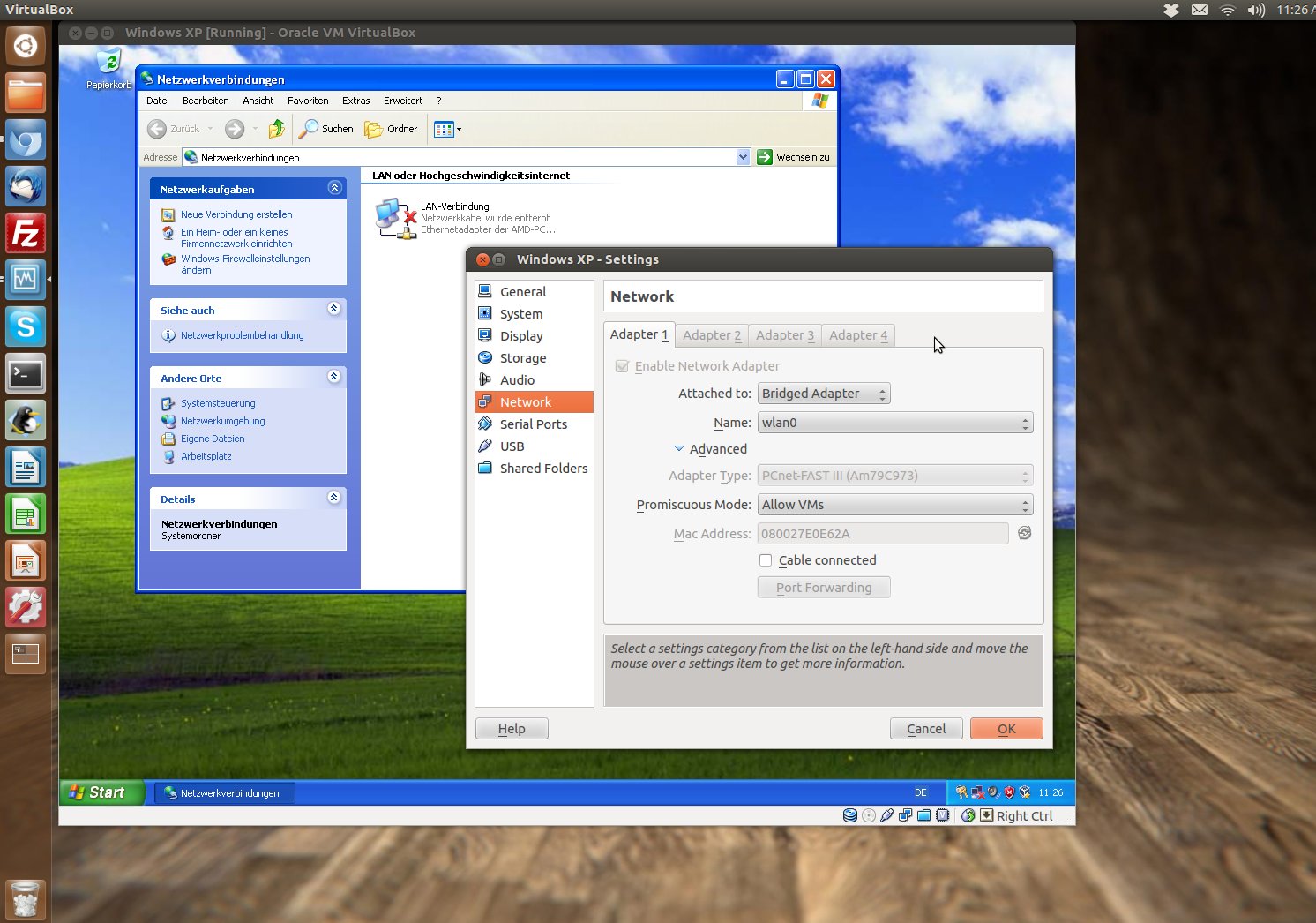The width and height of the screenshot is (1316, 923).
Task: Collapse the Andere Orte panel
Action: click(x=334, y=376)
